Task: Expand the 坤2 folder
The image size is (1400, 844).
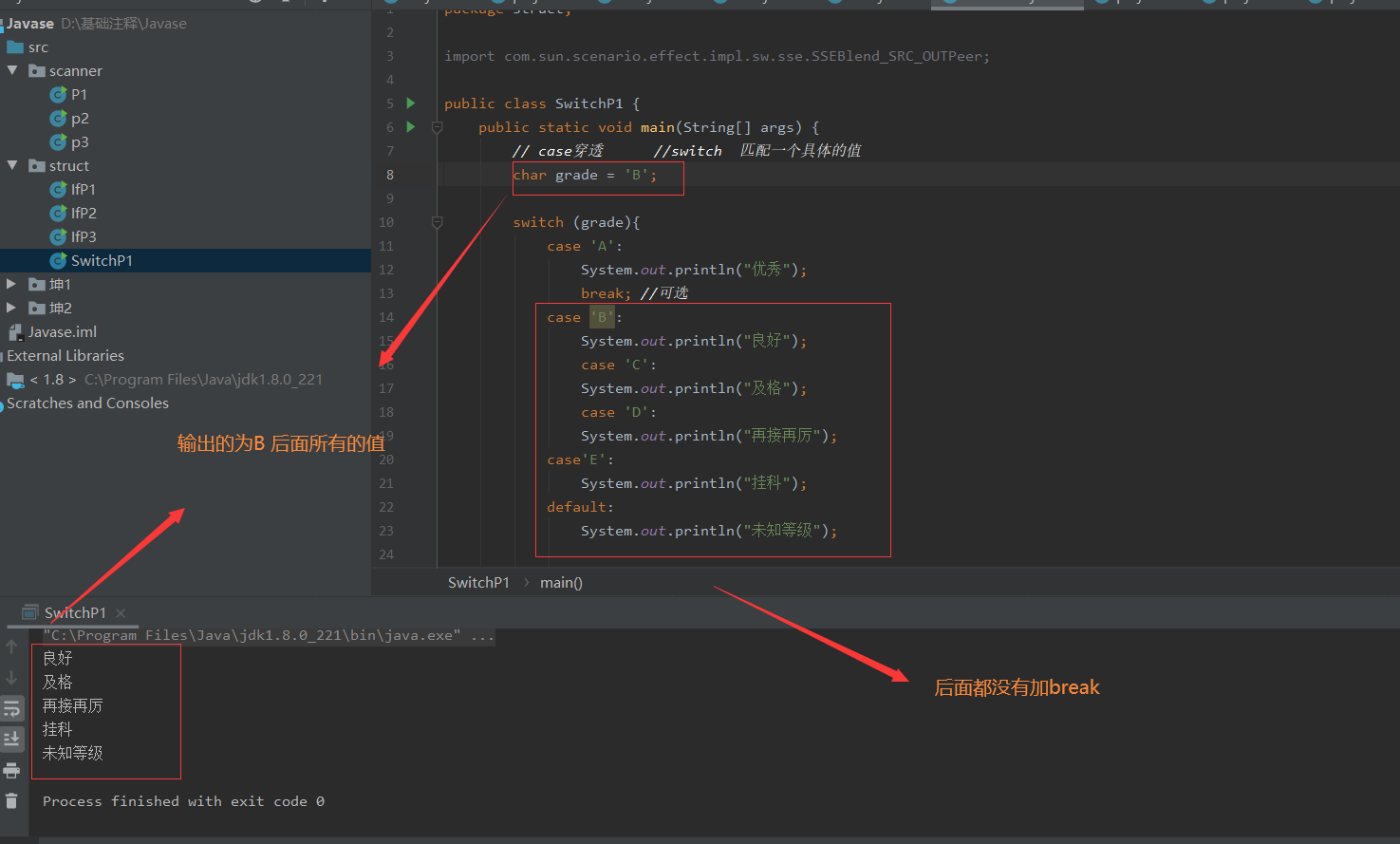Action: tap(11, 308)
